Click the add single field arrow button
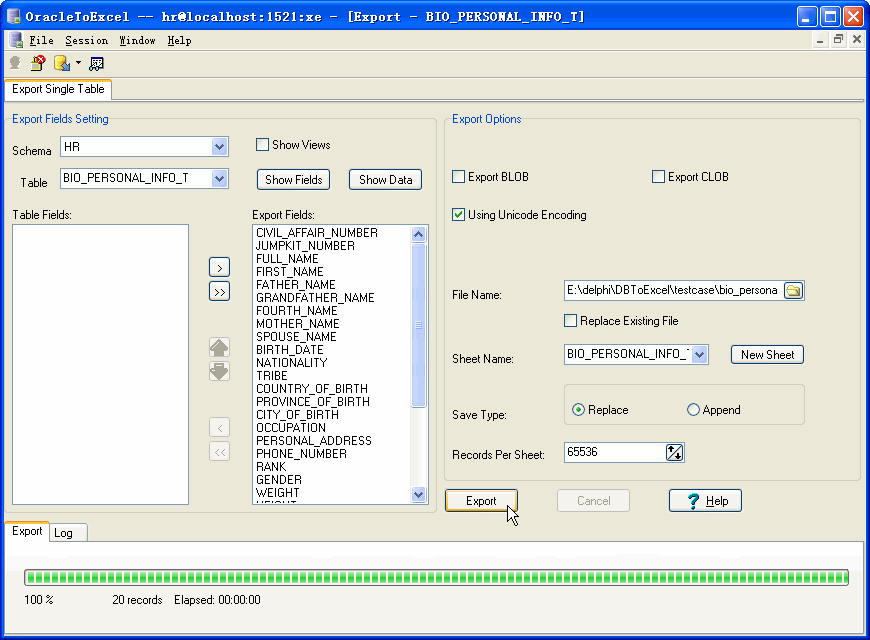Image resolution: width=870 pixels, height=640 pixels. coord(219,268)
